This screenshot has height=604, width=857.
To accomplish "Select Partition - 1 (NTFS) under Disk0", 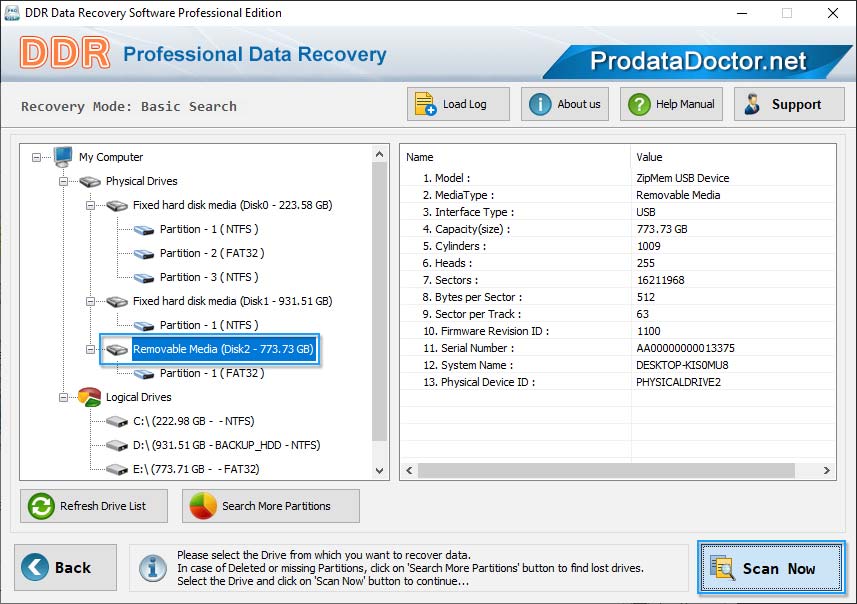I will pyautogui.click(x=209, y=230).
